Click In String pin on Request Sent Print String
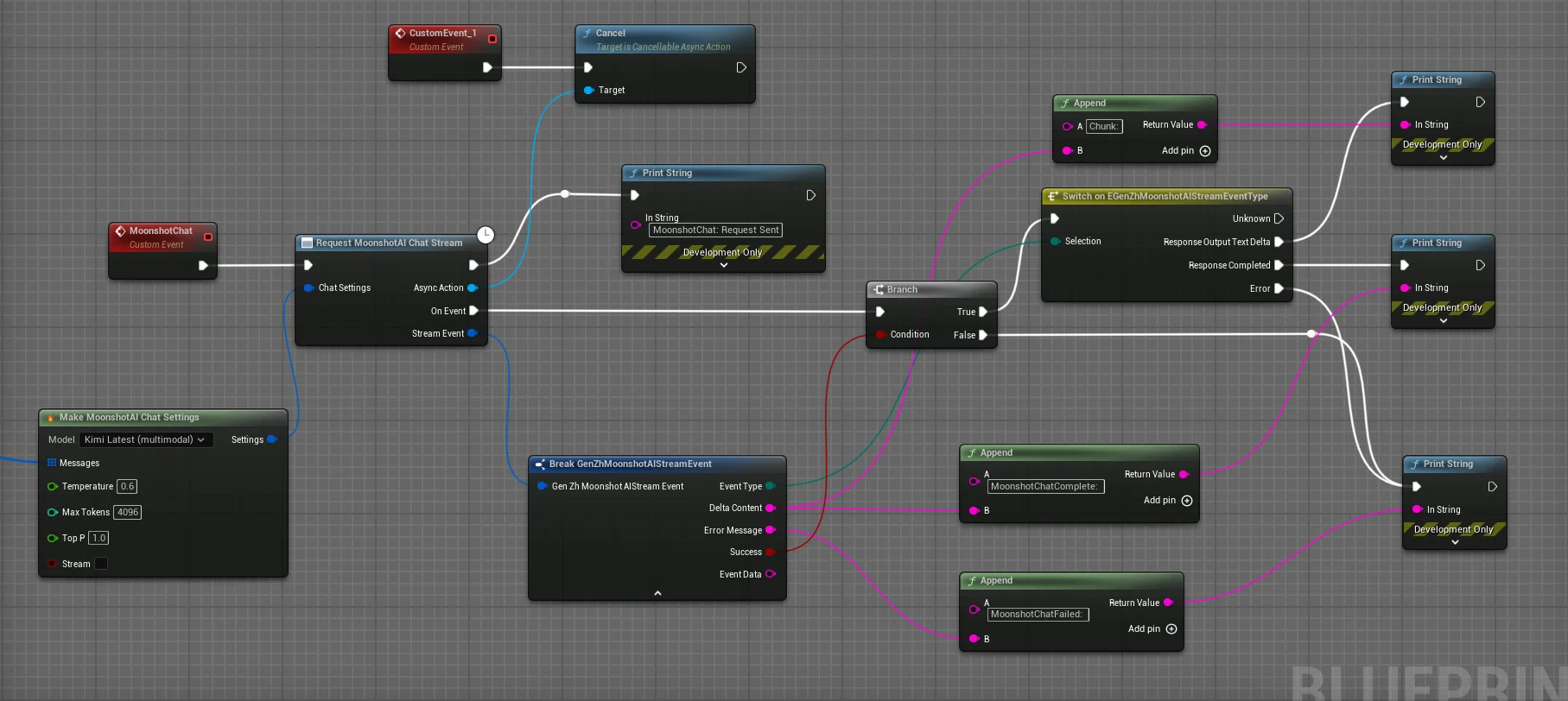 [x=636, y=224]
